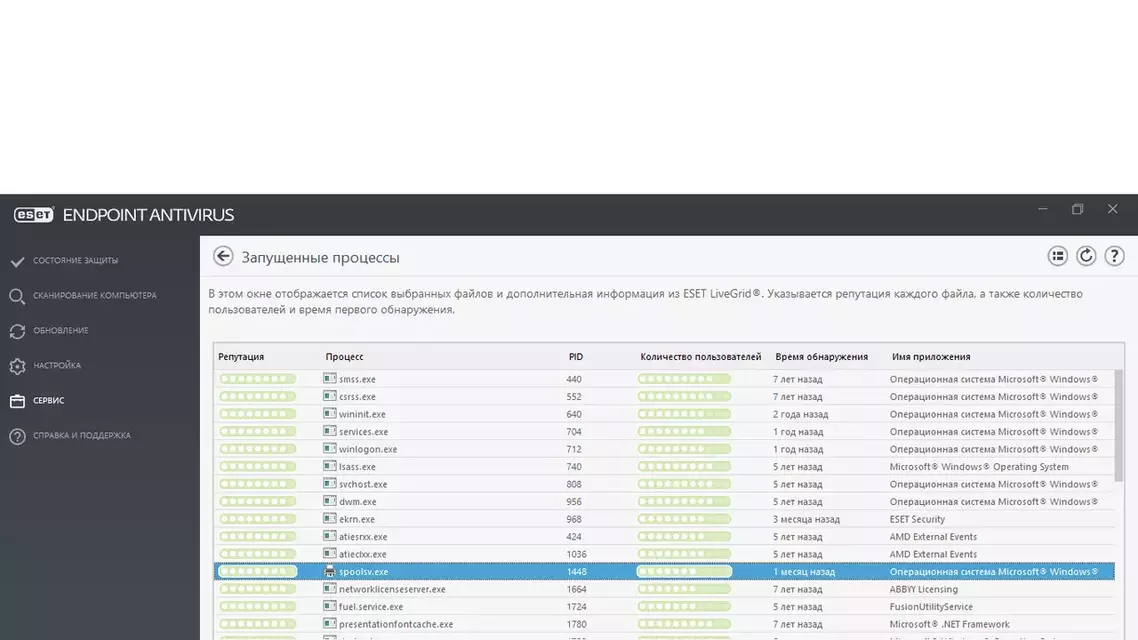Click the ekrn.exe process icon
1138x640 pixels.
329,518
